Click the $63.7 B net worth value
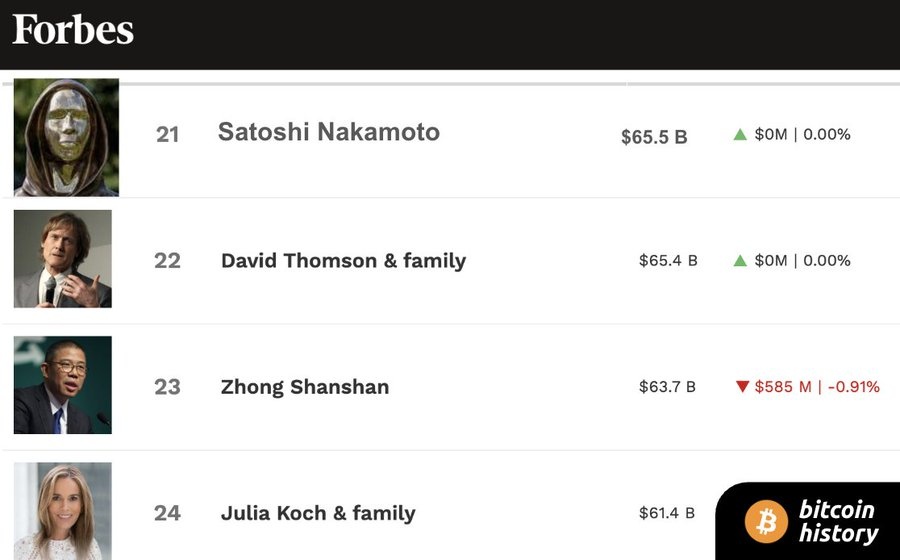This screenshot has height=560, width=900. (x=667, y=387)
